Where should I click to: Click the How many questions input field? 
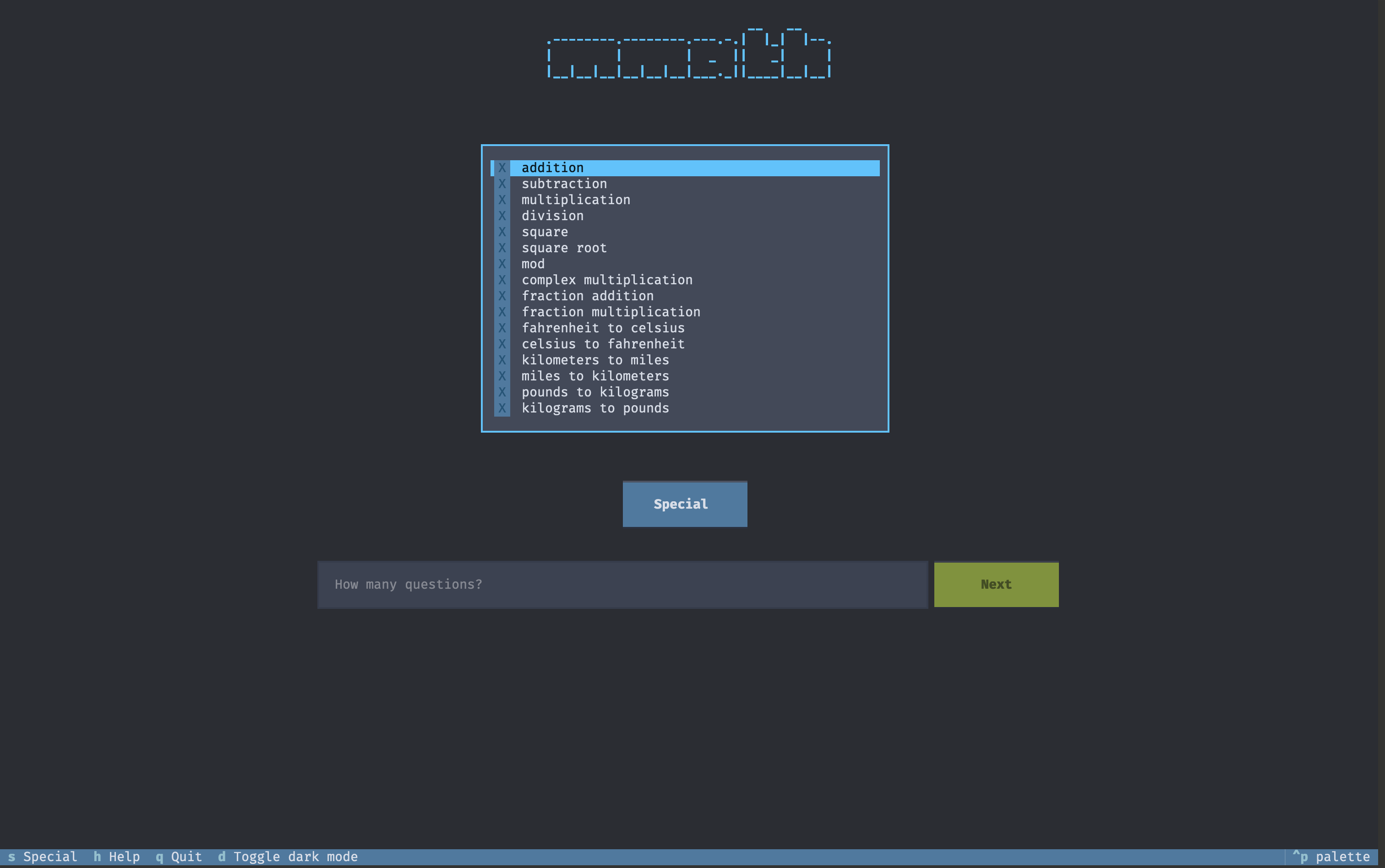tap(622, 584)
